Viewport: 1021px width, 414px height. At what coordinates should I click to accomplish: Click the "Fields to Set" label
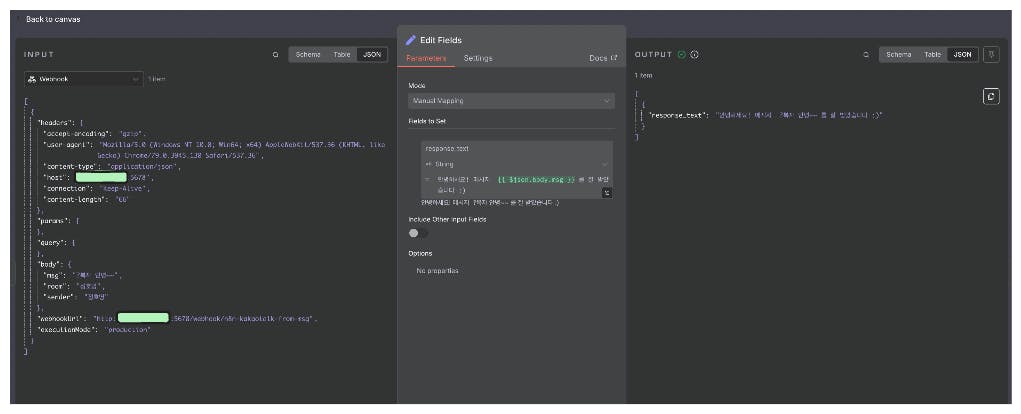pos(427,121)
